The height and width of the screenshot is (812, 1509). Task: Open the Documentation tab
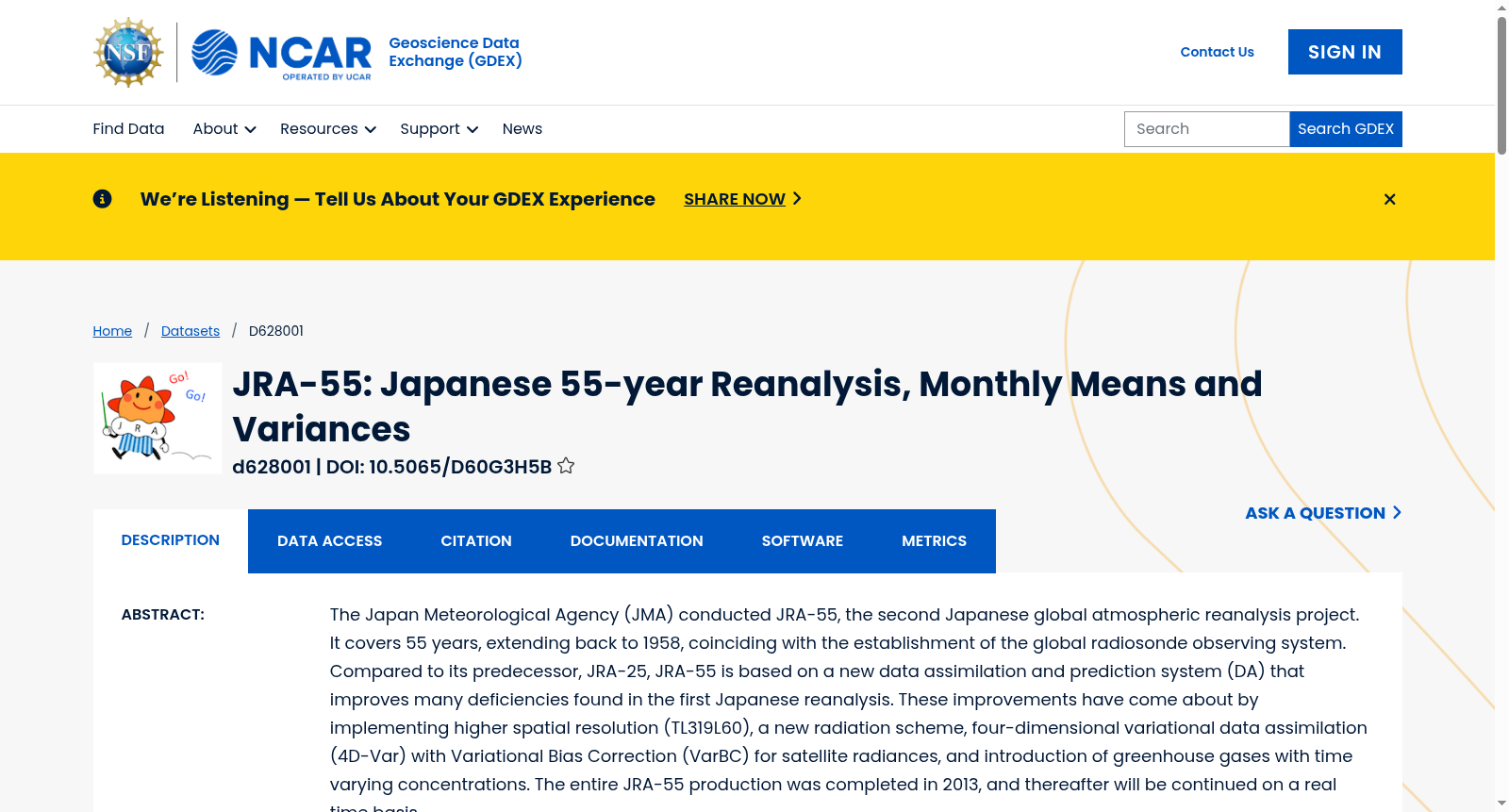tap(637, 541)
